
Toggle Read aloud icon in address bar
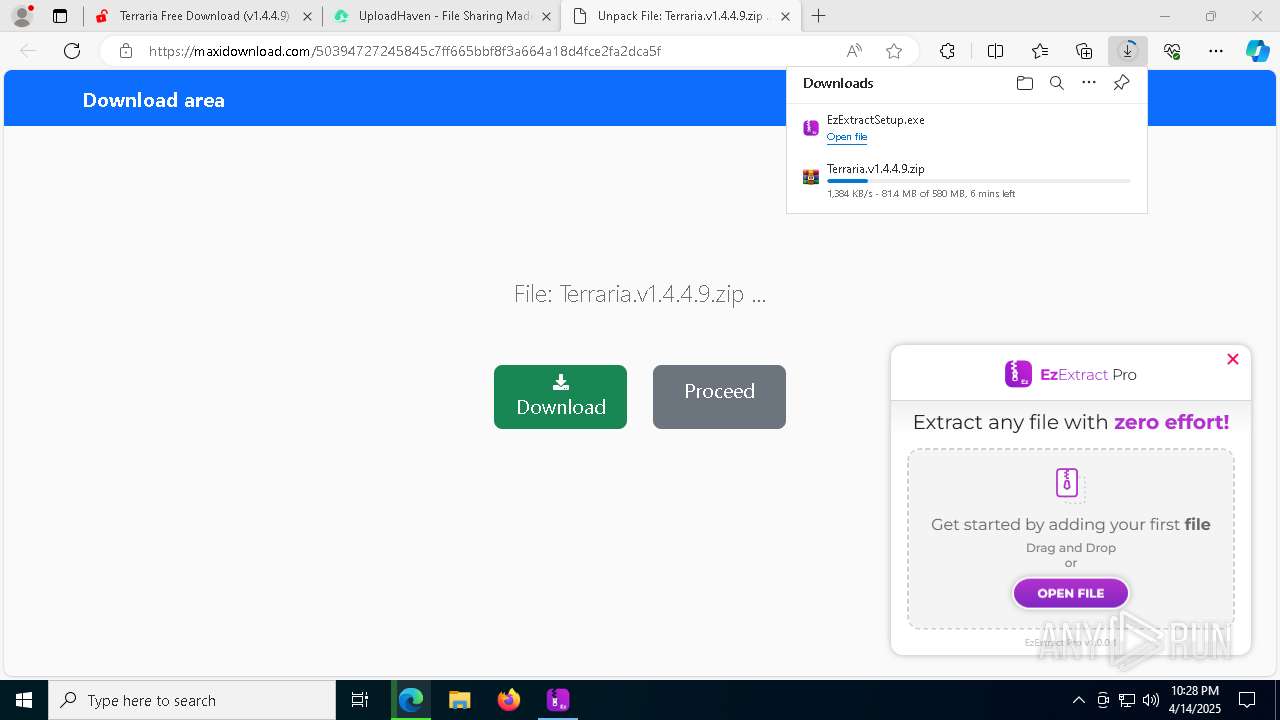point(854,51)
